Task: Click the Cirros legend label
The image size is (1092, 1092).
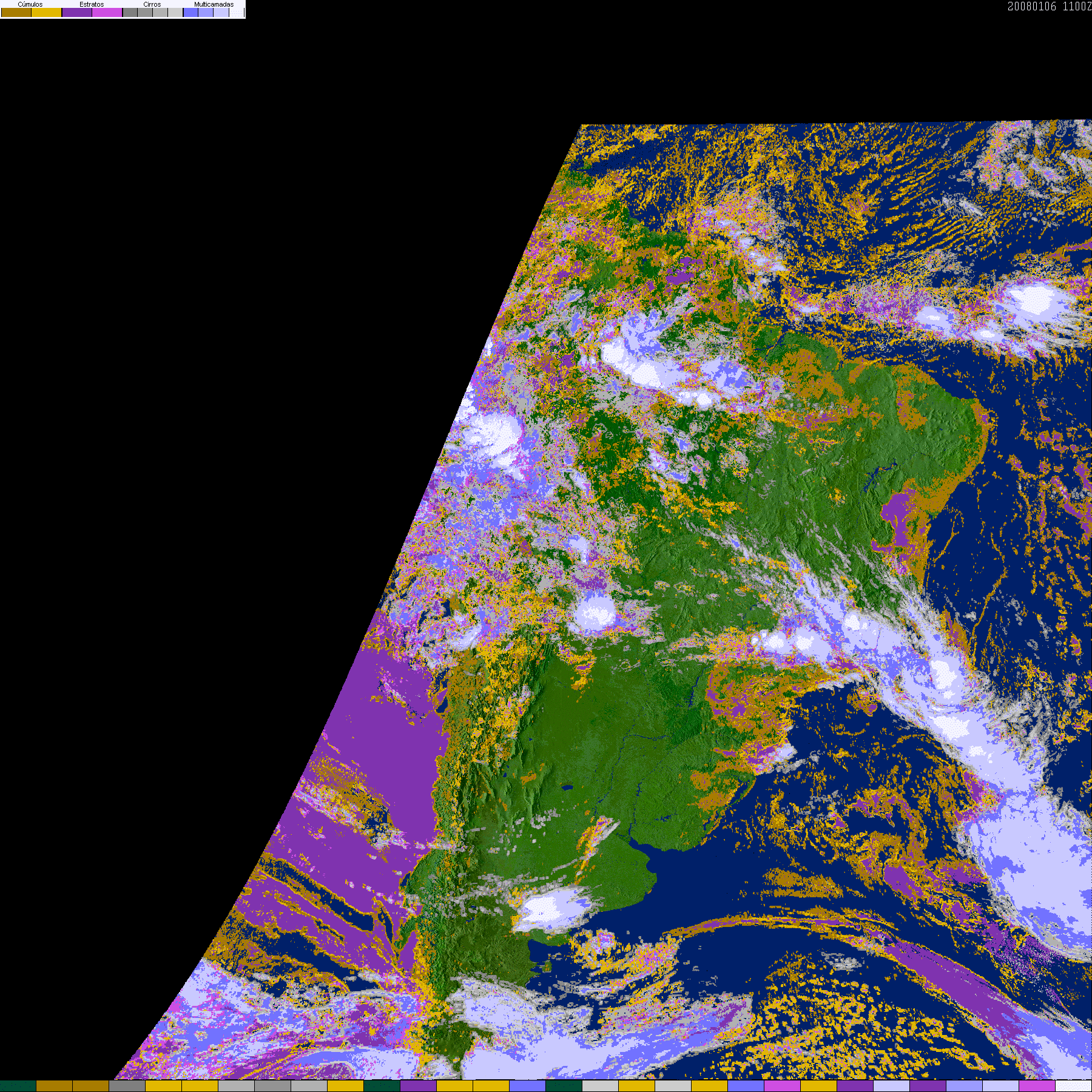Action: (x=152, y=4)
